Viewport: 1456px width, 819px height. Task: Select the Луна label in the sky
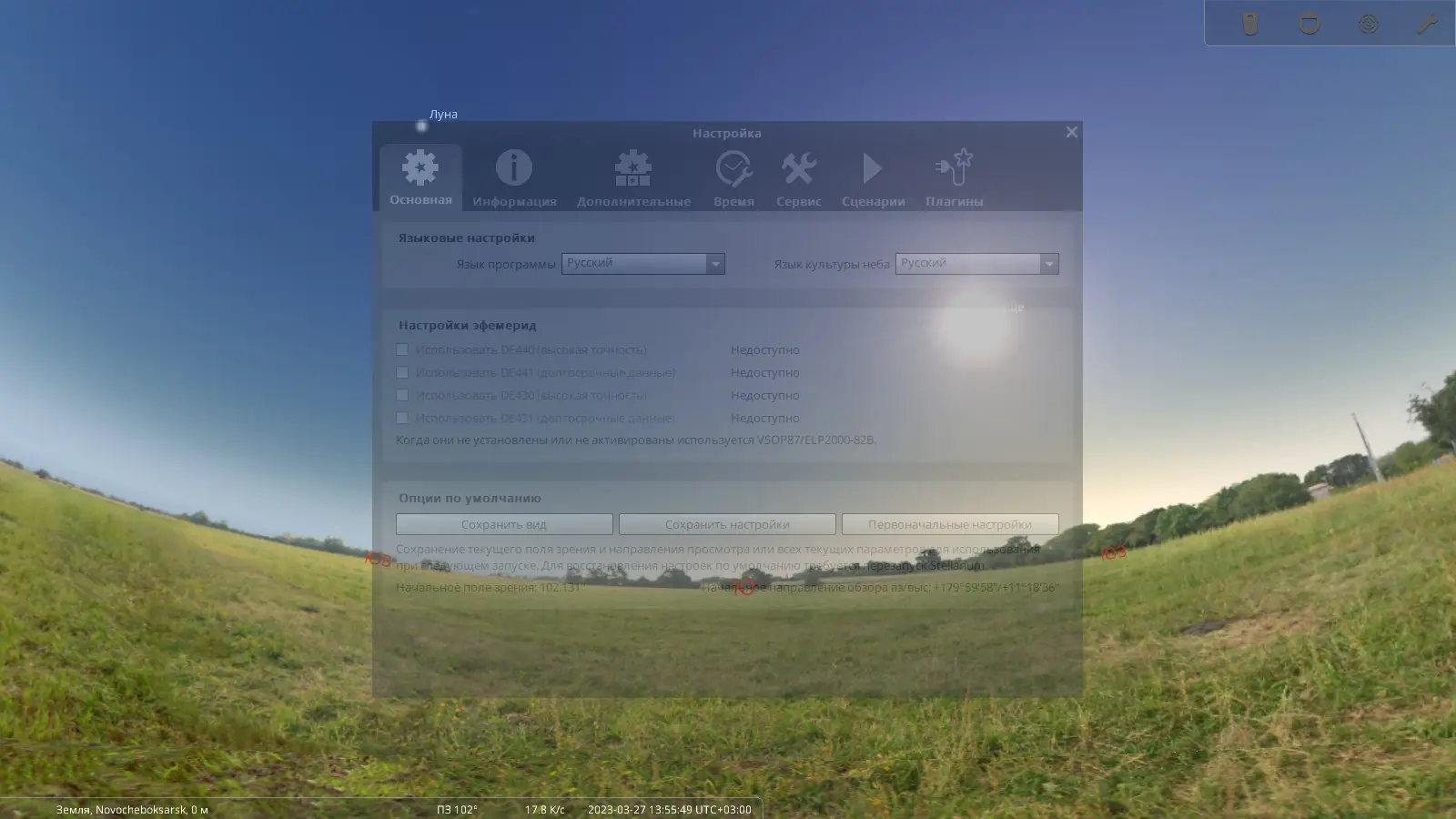coord(443,115)
